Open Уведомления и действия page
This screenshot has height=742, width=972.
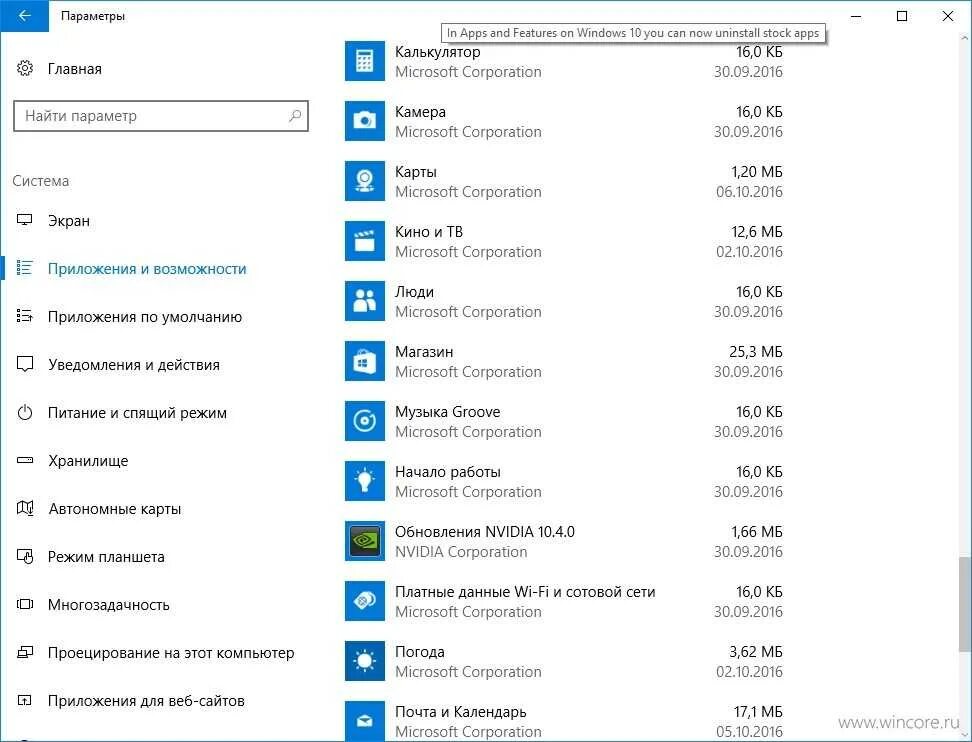(x=134, y=364)
